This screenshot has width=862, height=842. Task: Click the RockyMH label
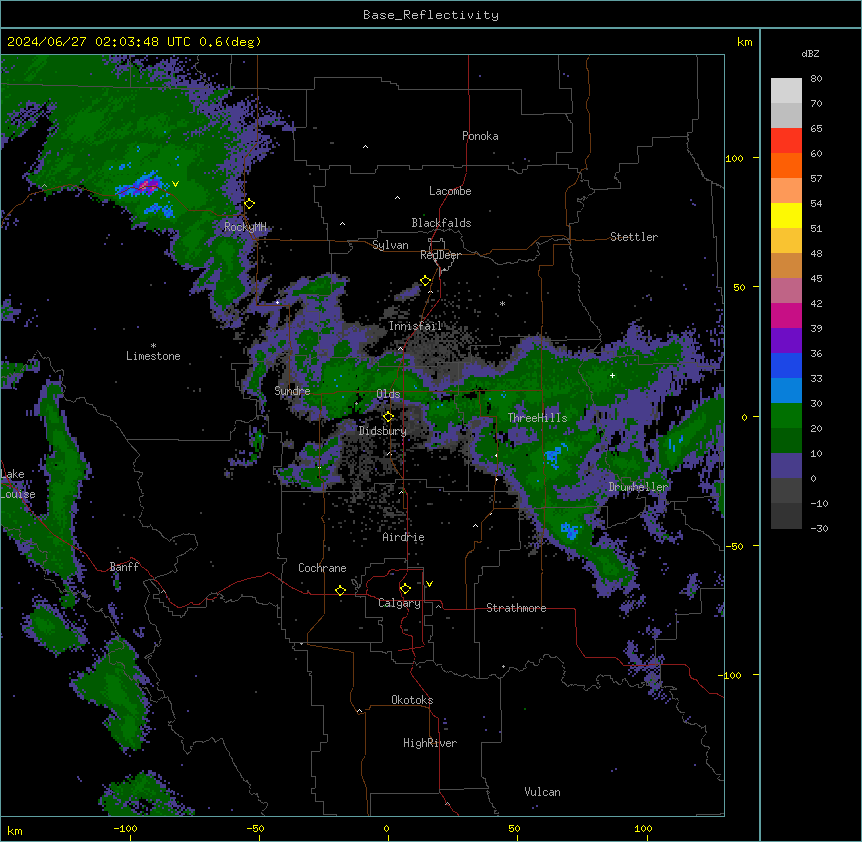coord(245,227)
